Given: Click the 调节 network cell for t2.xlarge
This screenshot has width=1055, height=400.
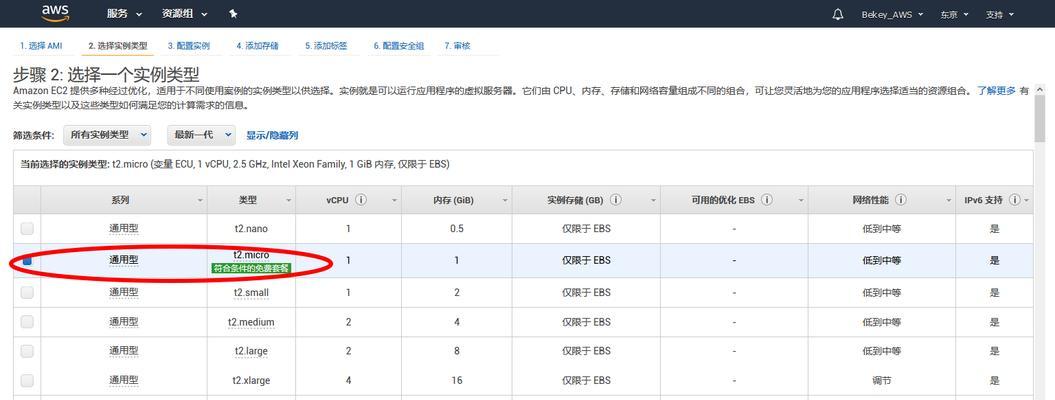Looking at the screenshot, I should [881, 381].
